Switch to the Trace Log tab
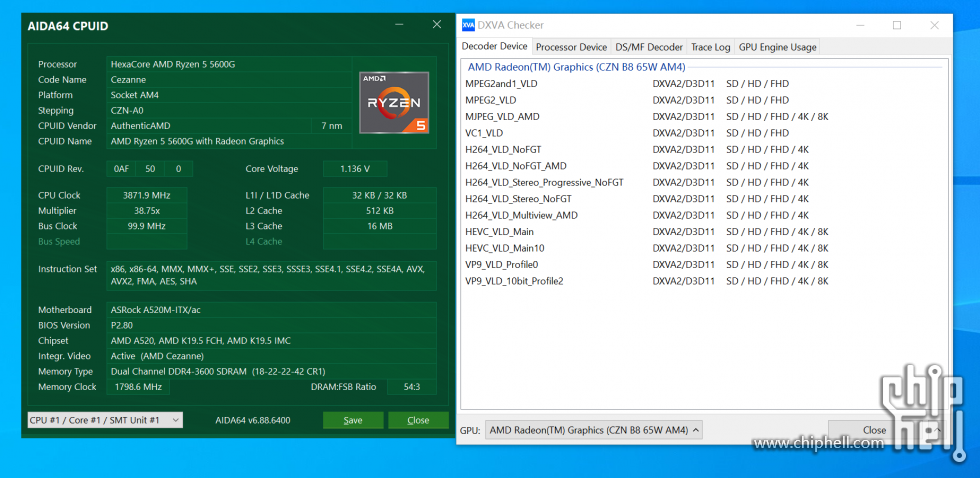 coord(711,47)
